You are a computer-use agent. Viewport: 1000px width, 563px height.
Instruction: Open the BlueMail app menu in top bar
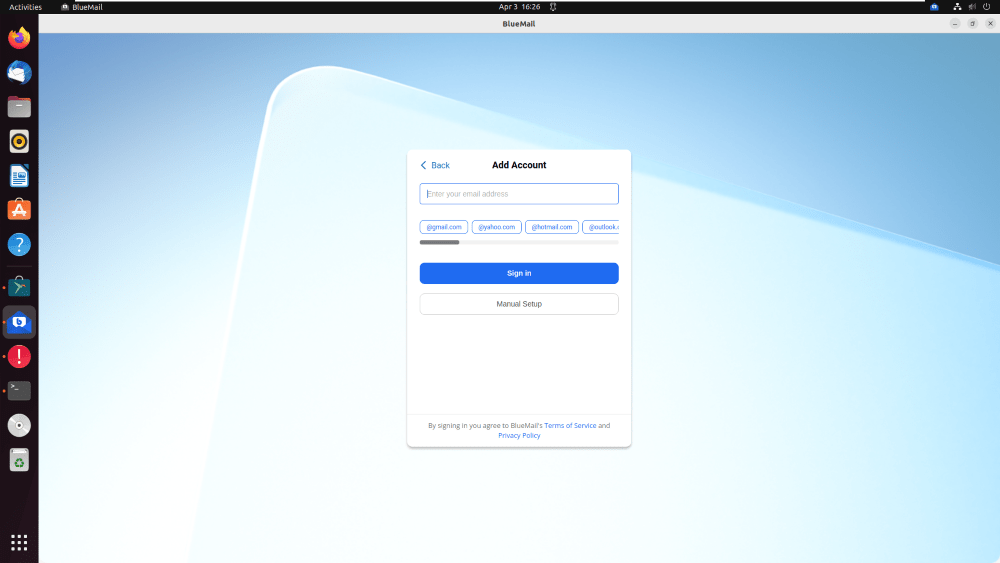tap(82, 7)
